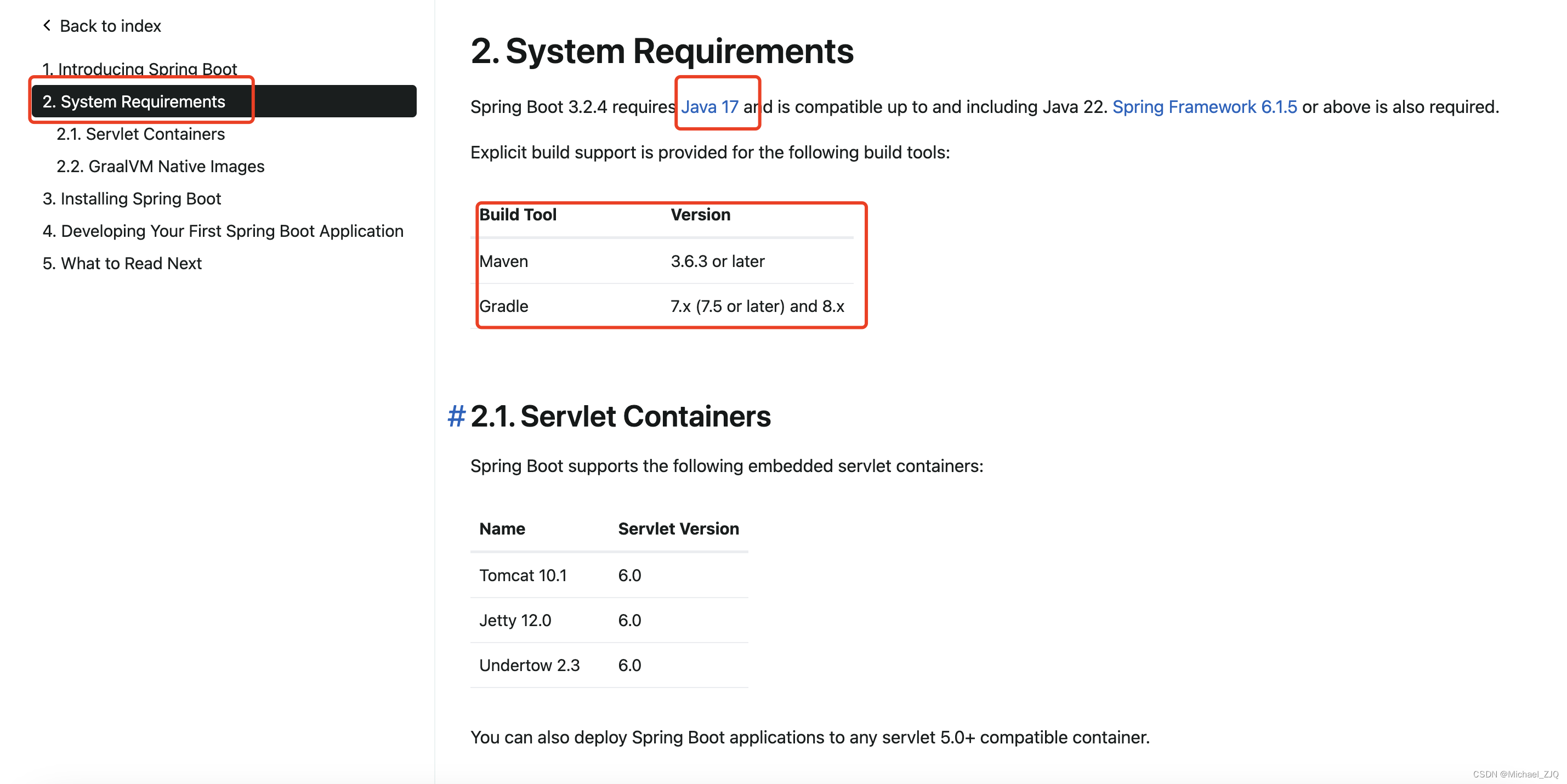Viewport: 1567px width, 784px height.
Task: Click the '3.6.3 or later' version cell
Action: pyautogui.click(x=717, y=262)
